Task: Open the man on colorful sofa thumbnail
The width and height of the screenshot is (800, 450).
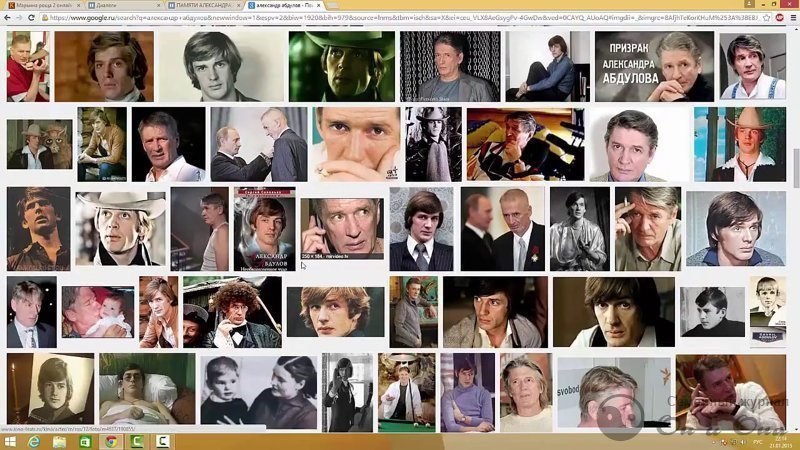Action: pyautogui.click(x=525, y=144)
